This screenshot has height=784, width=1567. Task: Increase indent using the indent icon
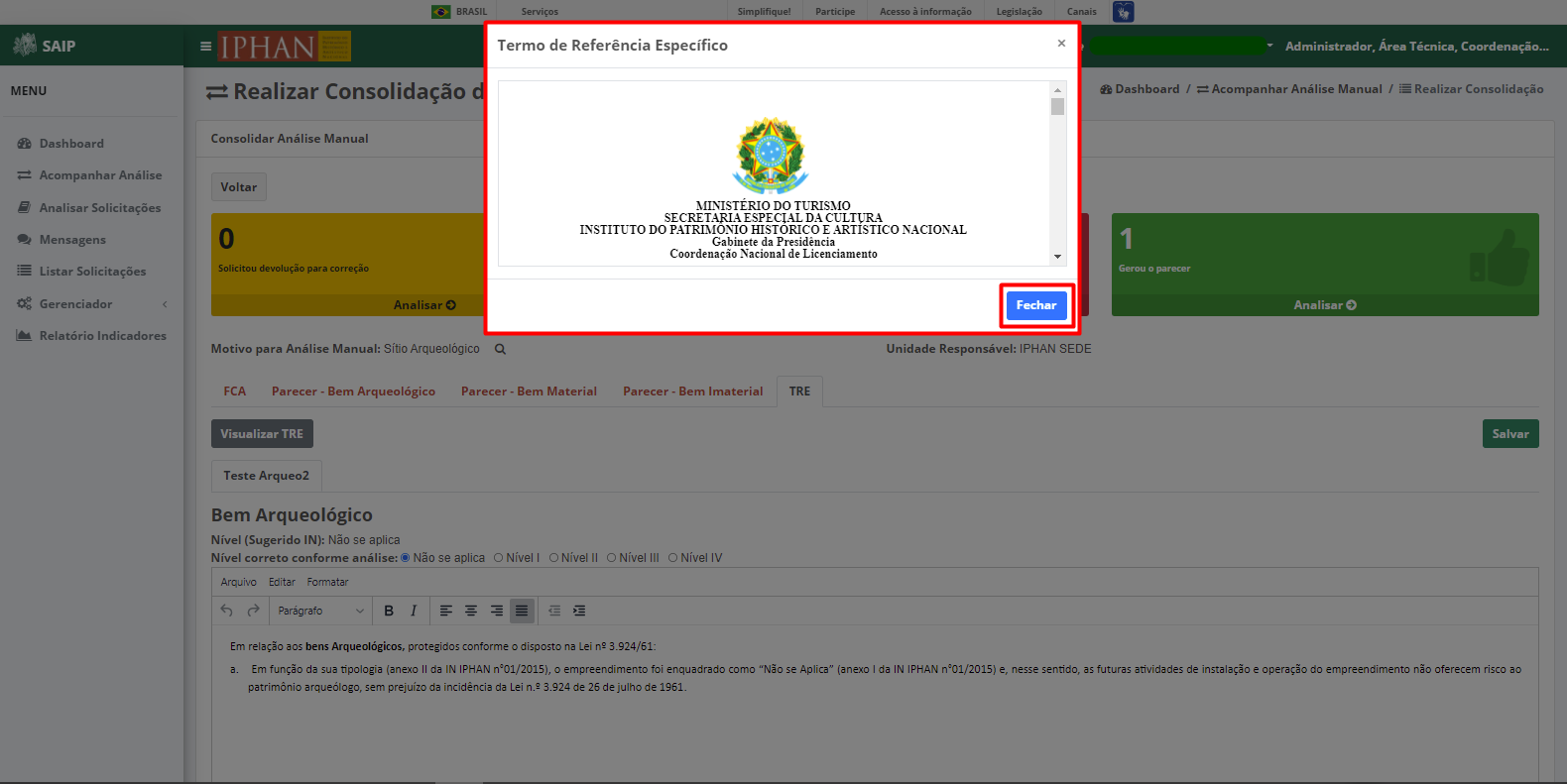[x=579, y=611]
